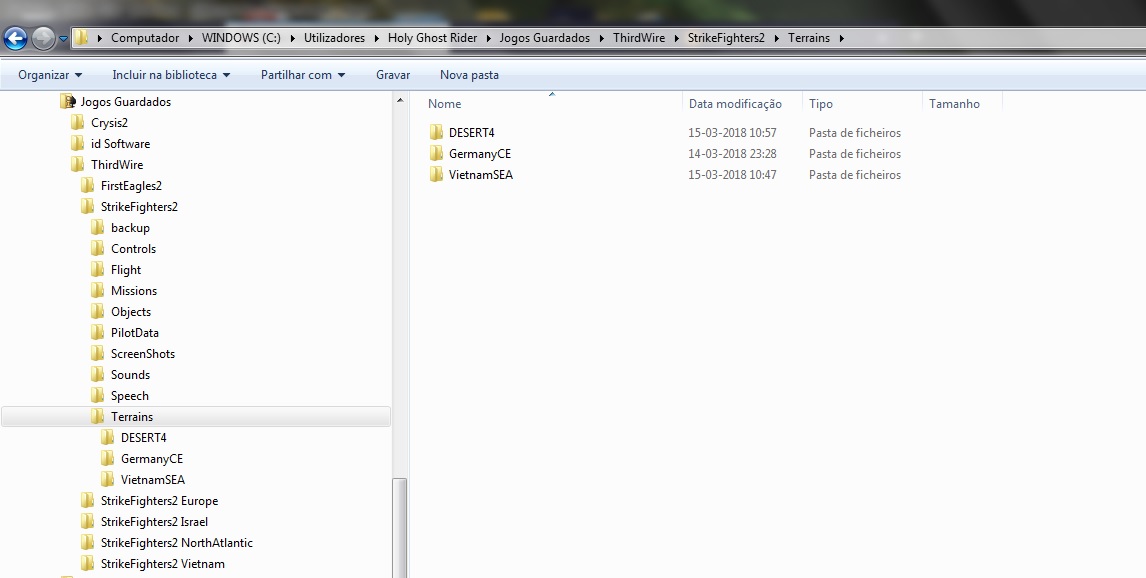
Task: Expand the breadcrumb arrow after Computador
Action: (191, 38)
